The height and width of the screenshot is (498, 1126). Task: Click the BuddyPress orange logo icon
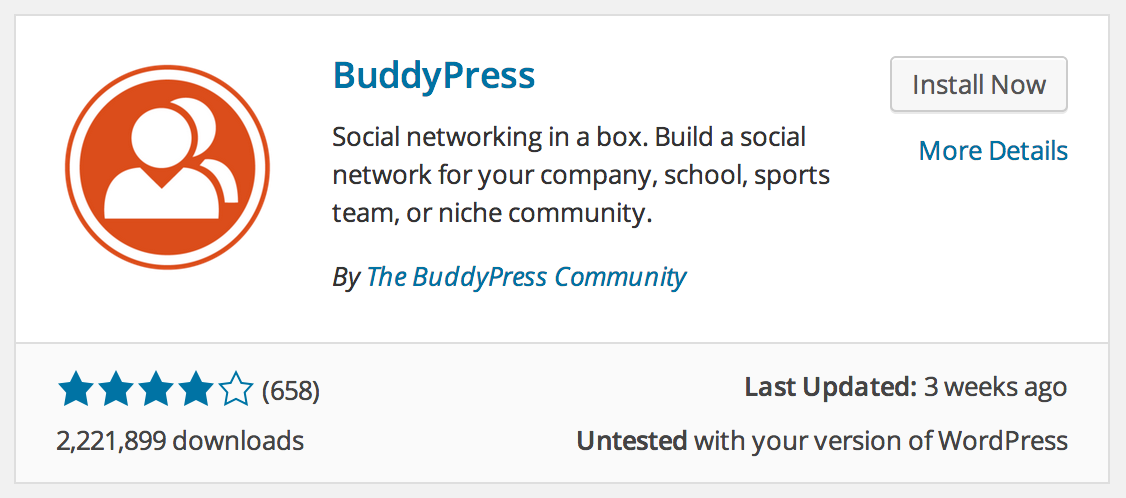tap(167, 166)
